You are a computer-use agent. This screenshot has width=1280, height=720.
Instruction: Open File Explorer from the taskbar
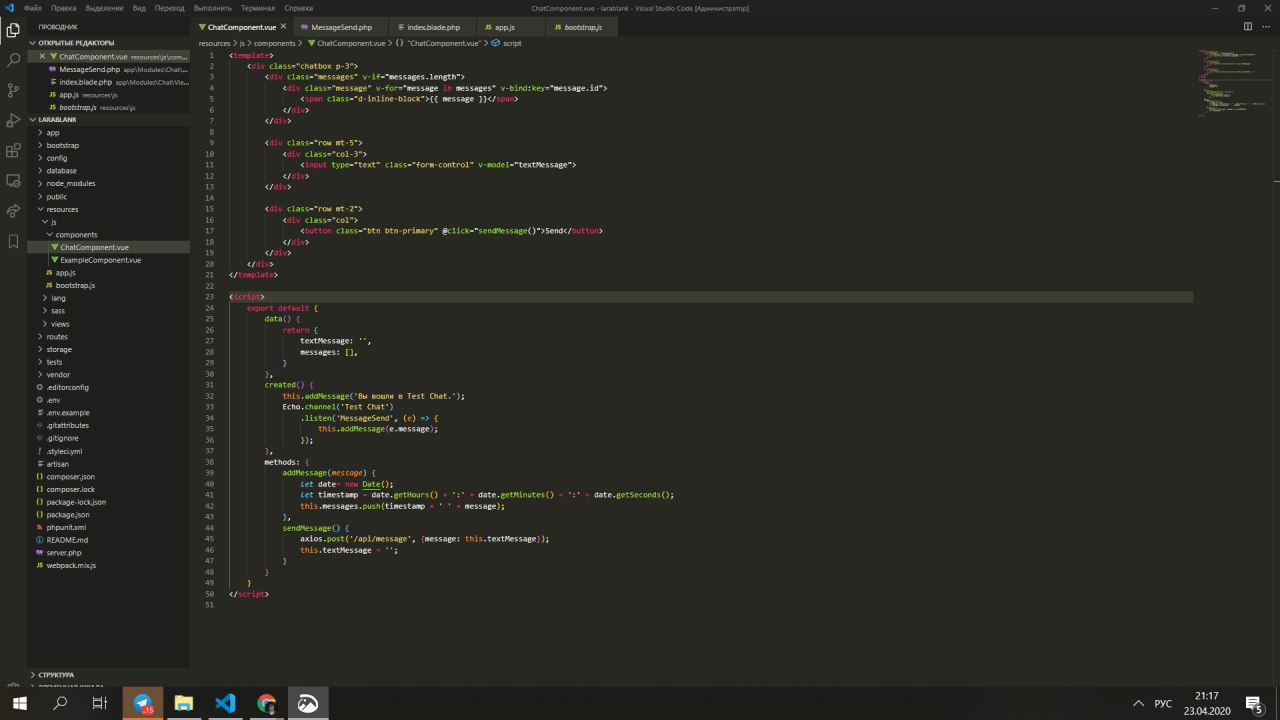pyautogui.click(x=184, y=703)
